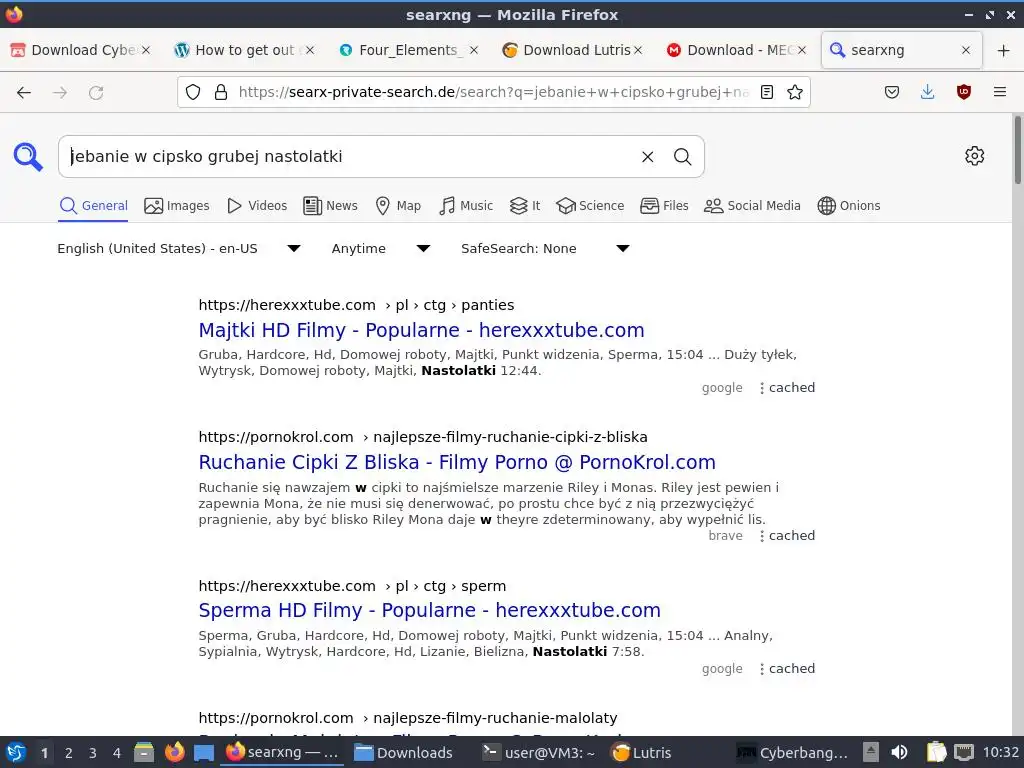This screenshot has width=1024, height=768.
Task: Switch to workspace 3
Action: coord(92,753)
